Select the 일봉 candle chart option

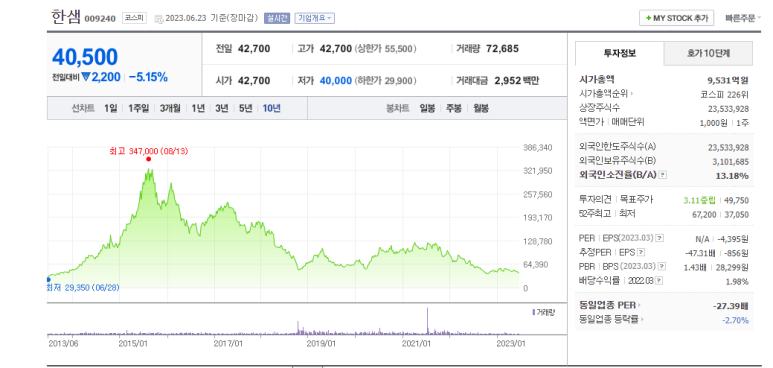point(427,108)
